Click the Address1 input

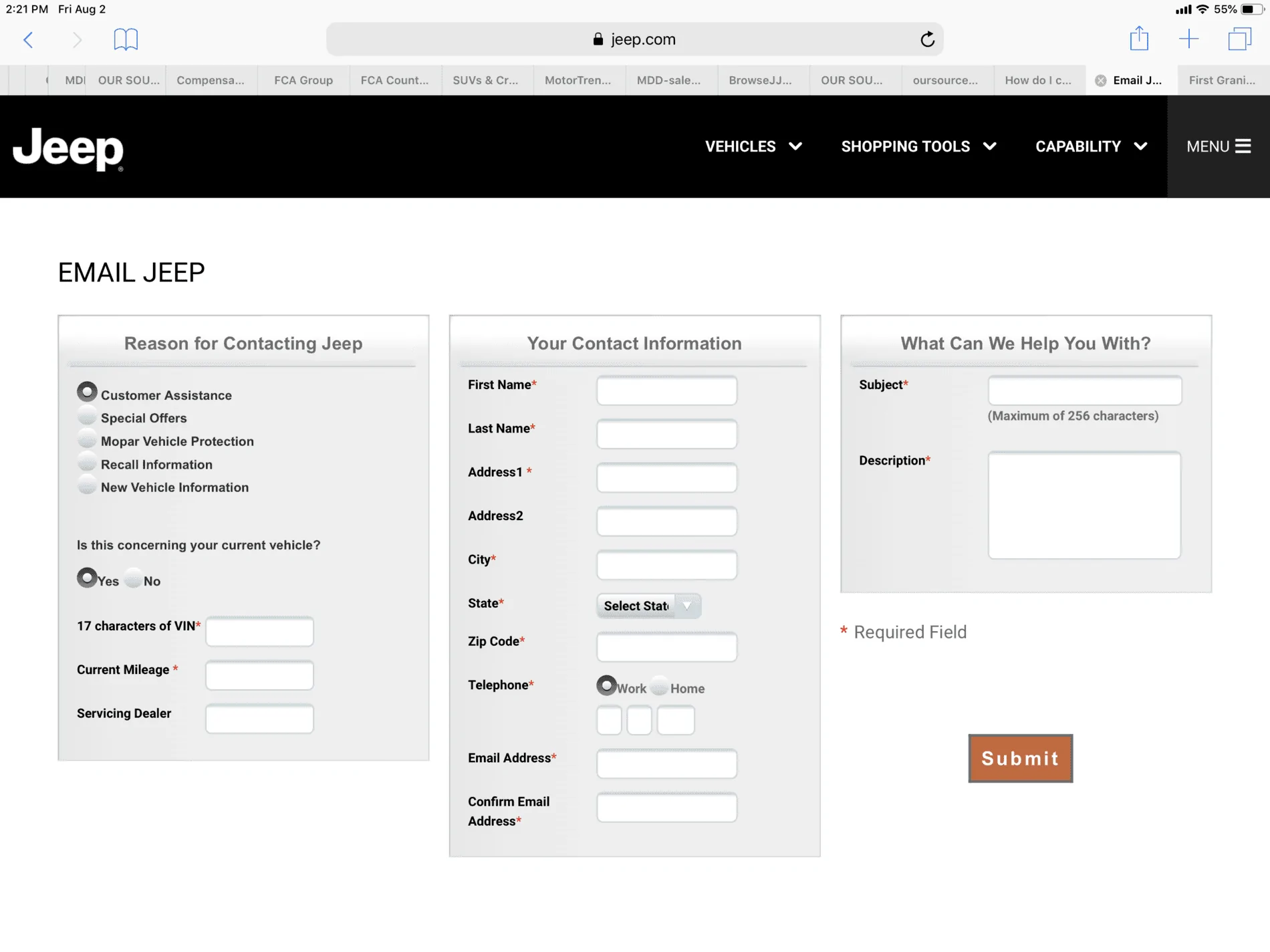pos(666,477)
